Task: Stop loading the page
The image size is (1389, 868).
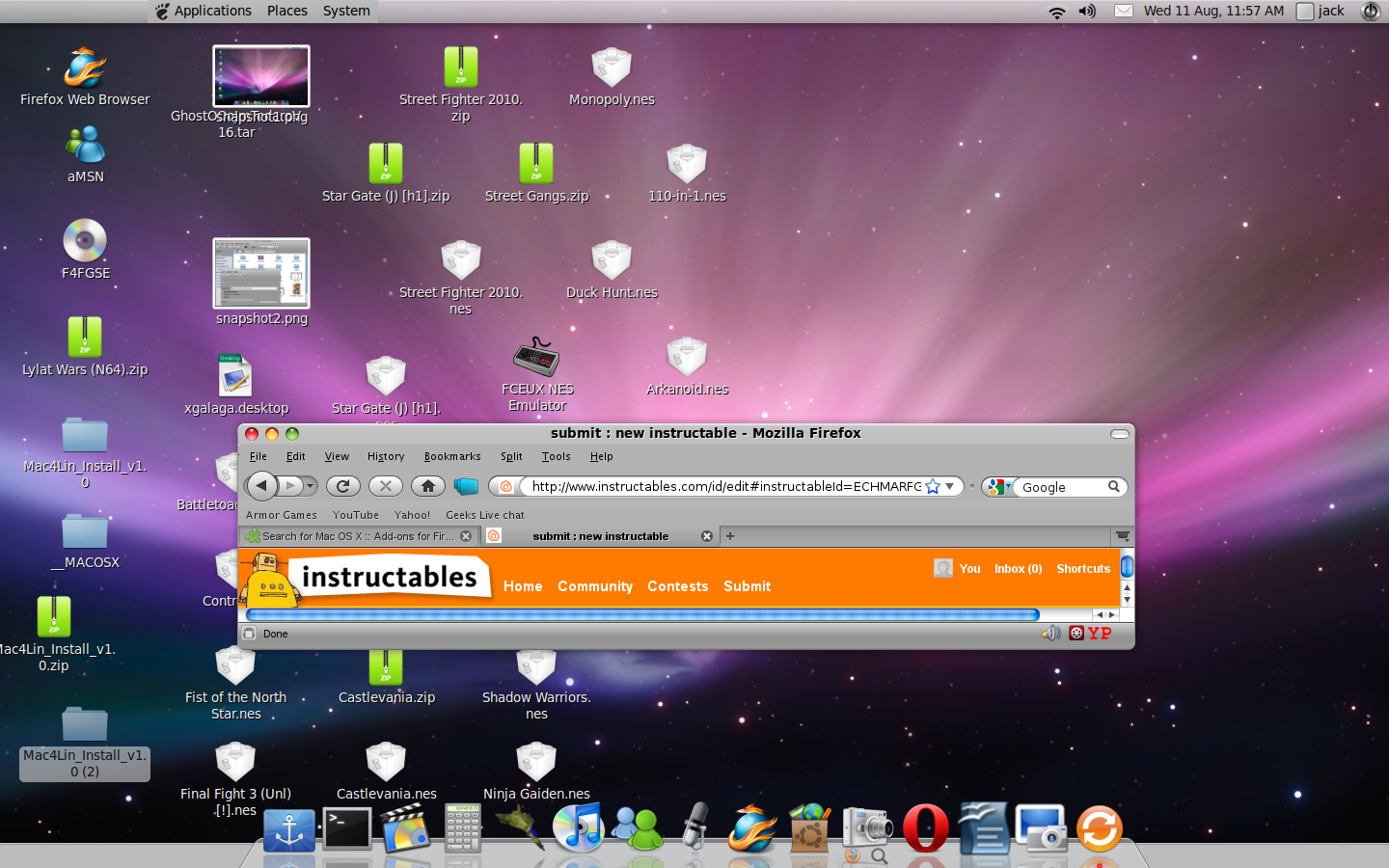Action: [385, 486]
